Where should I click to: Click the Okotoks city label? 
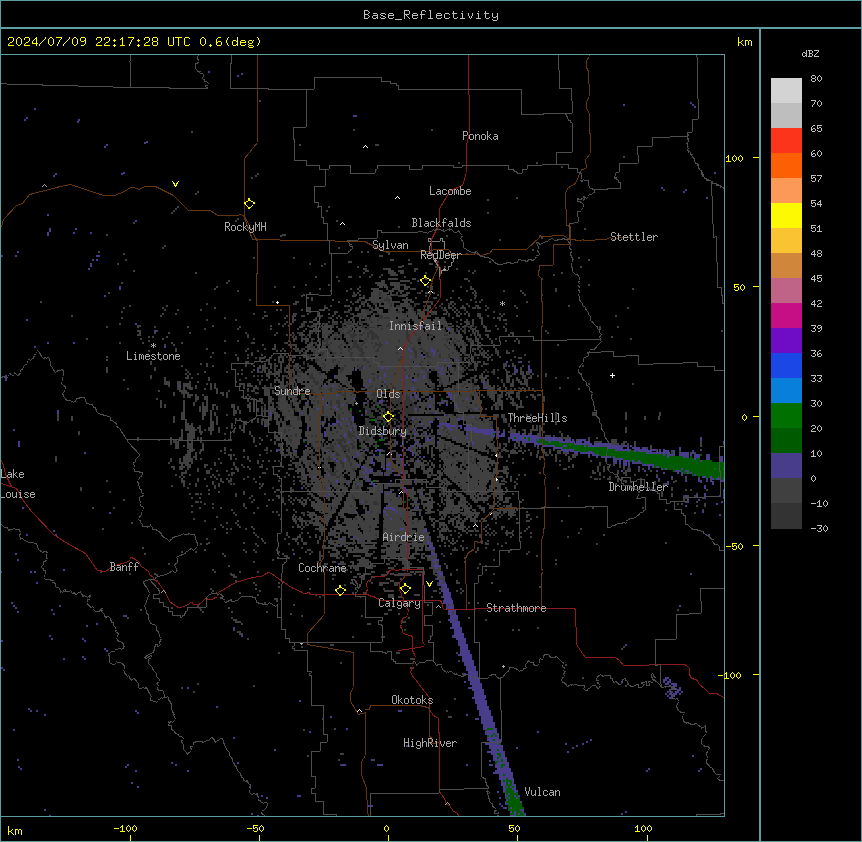(412, 700)
